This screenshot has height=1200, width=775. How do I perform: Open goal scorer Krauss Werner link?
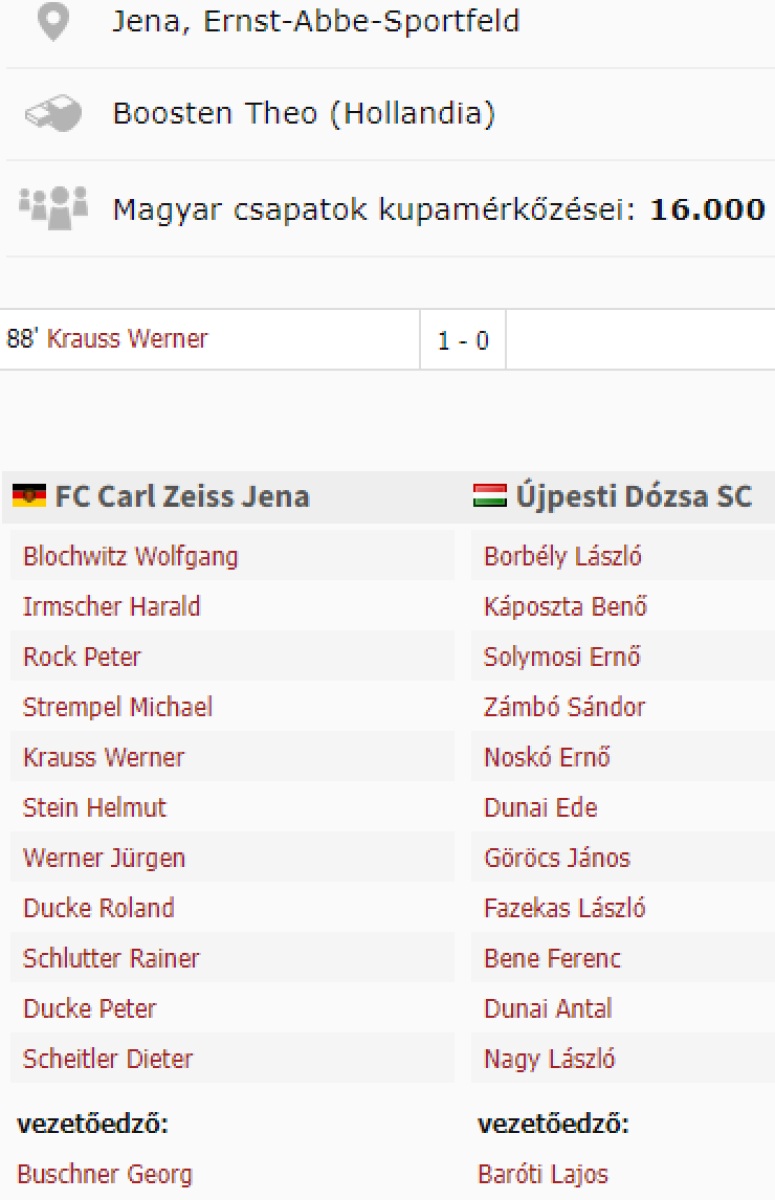click(x=127, y=339)
